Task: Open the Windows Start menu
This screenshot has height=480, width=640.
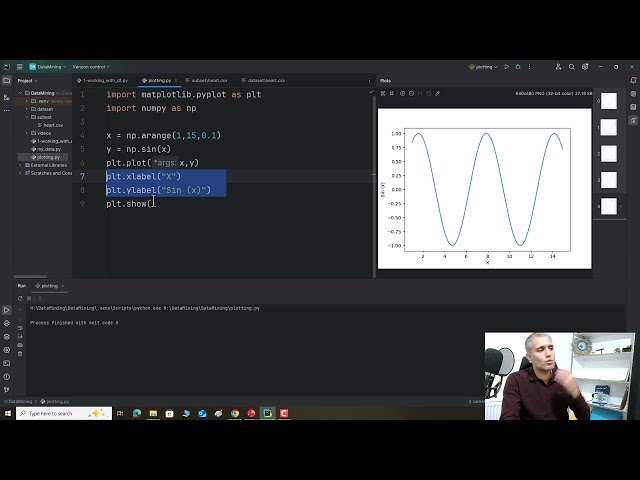Action: [x=8, y=413]
